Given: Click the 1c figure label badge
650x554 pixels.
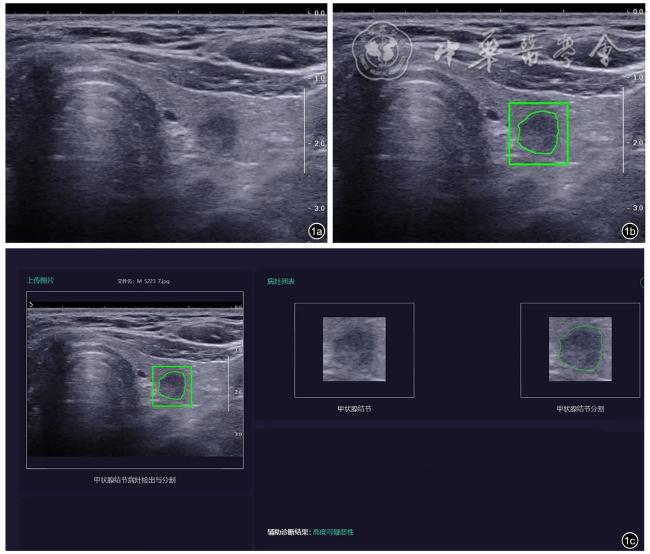Looking at the screenshot, I should pyautogui.click(x=630, y=541).
